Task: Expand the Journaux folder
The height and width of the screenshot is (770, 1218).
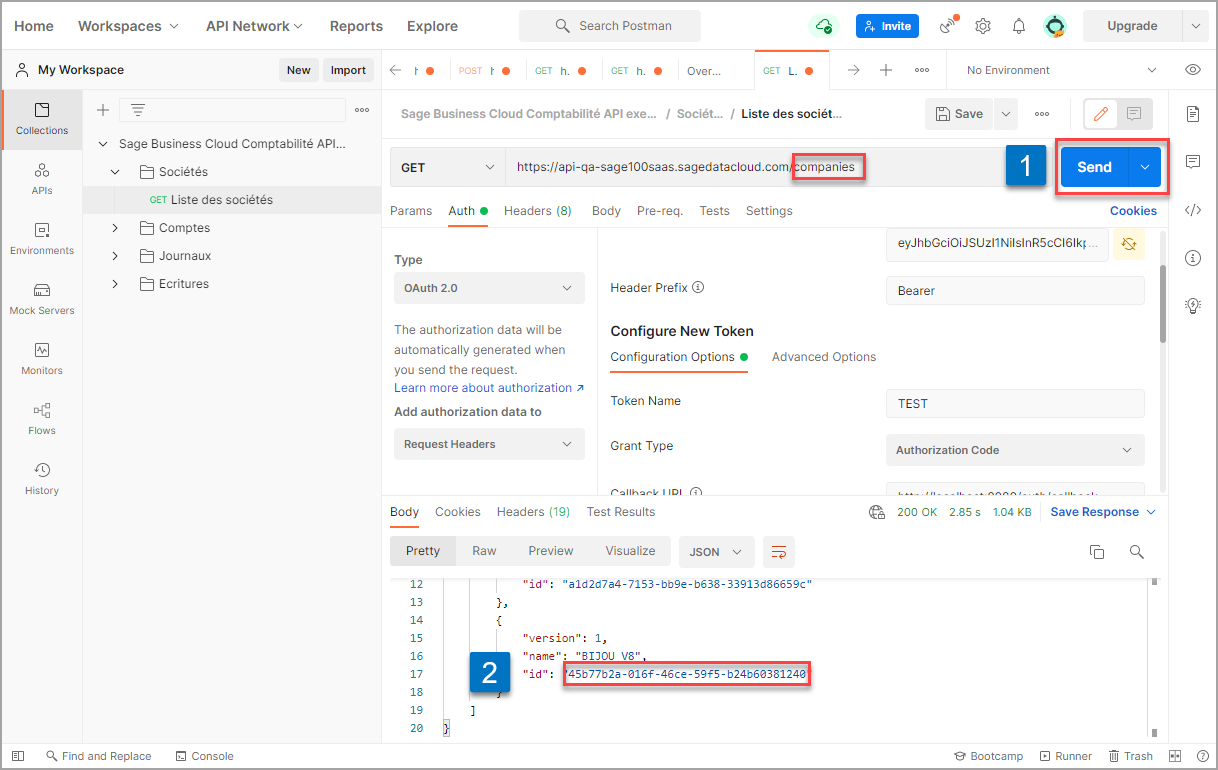Action: 115,256
